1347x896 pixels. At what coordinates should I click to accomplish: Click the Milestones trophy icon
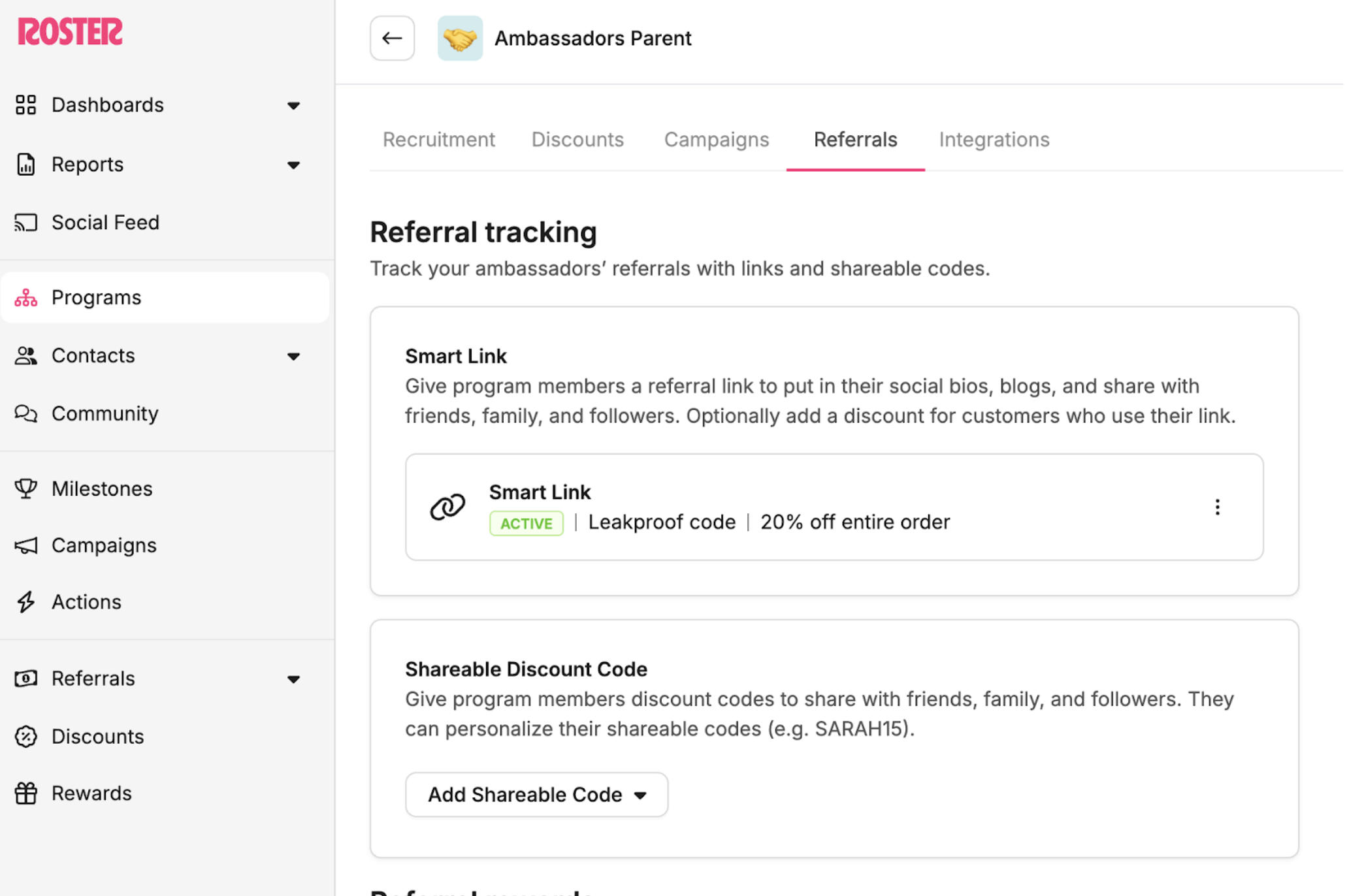[x=26, y=488]
